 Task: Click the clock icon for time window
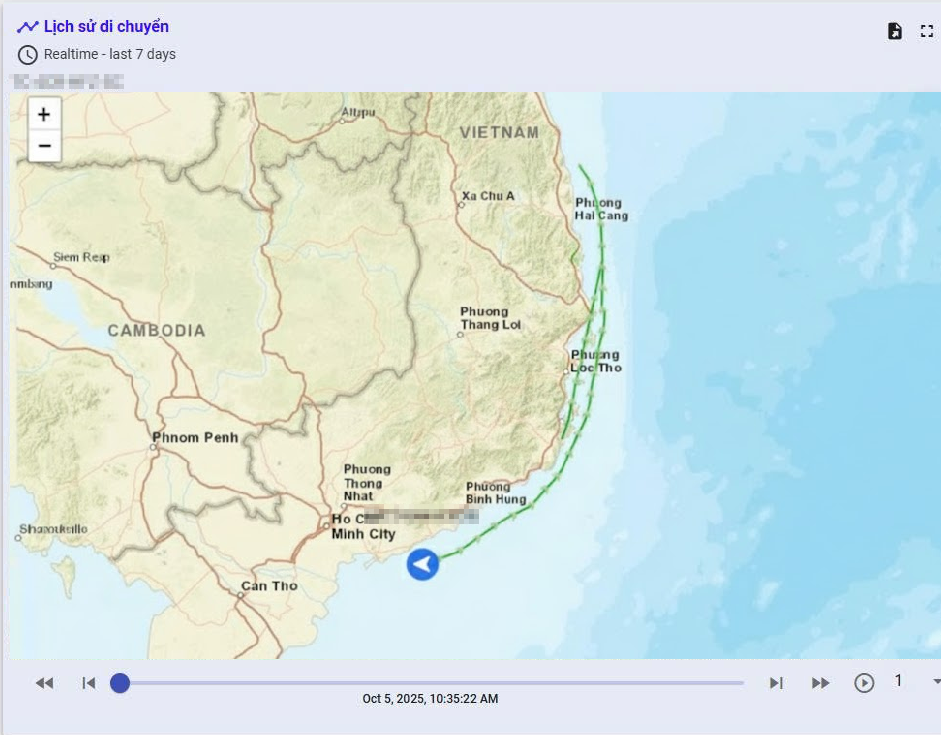coord(28,54)
